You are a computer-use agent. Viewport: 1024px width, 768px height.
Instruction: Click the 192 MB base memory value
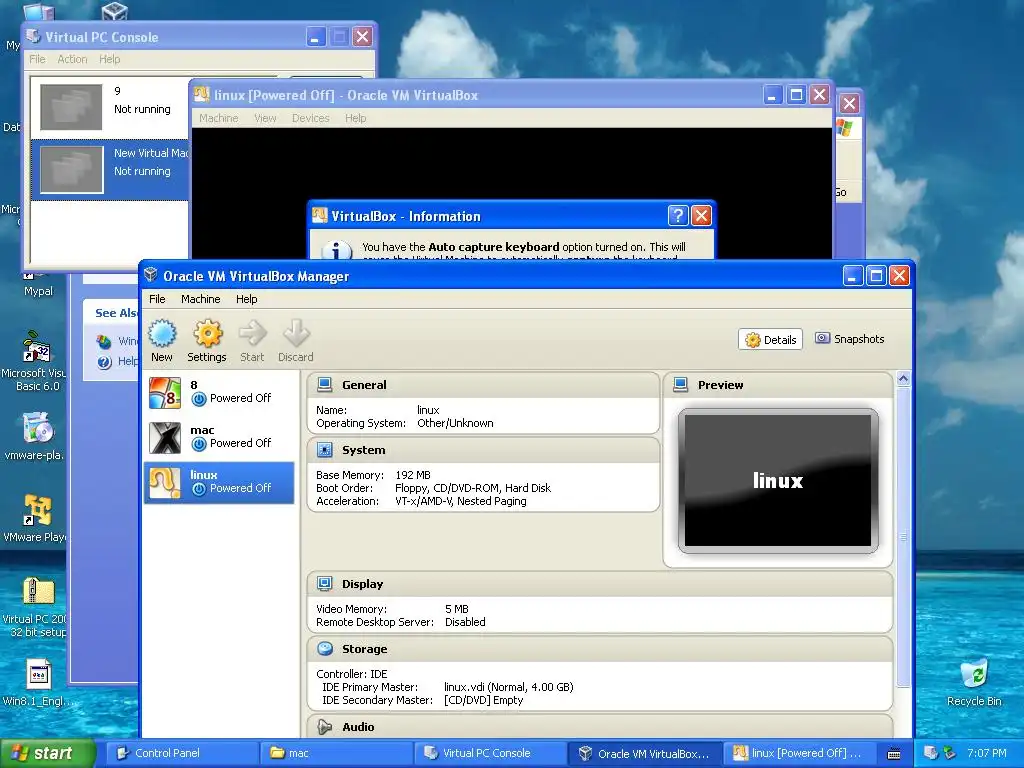[x=413, y=475]
